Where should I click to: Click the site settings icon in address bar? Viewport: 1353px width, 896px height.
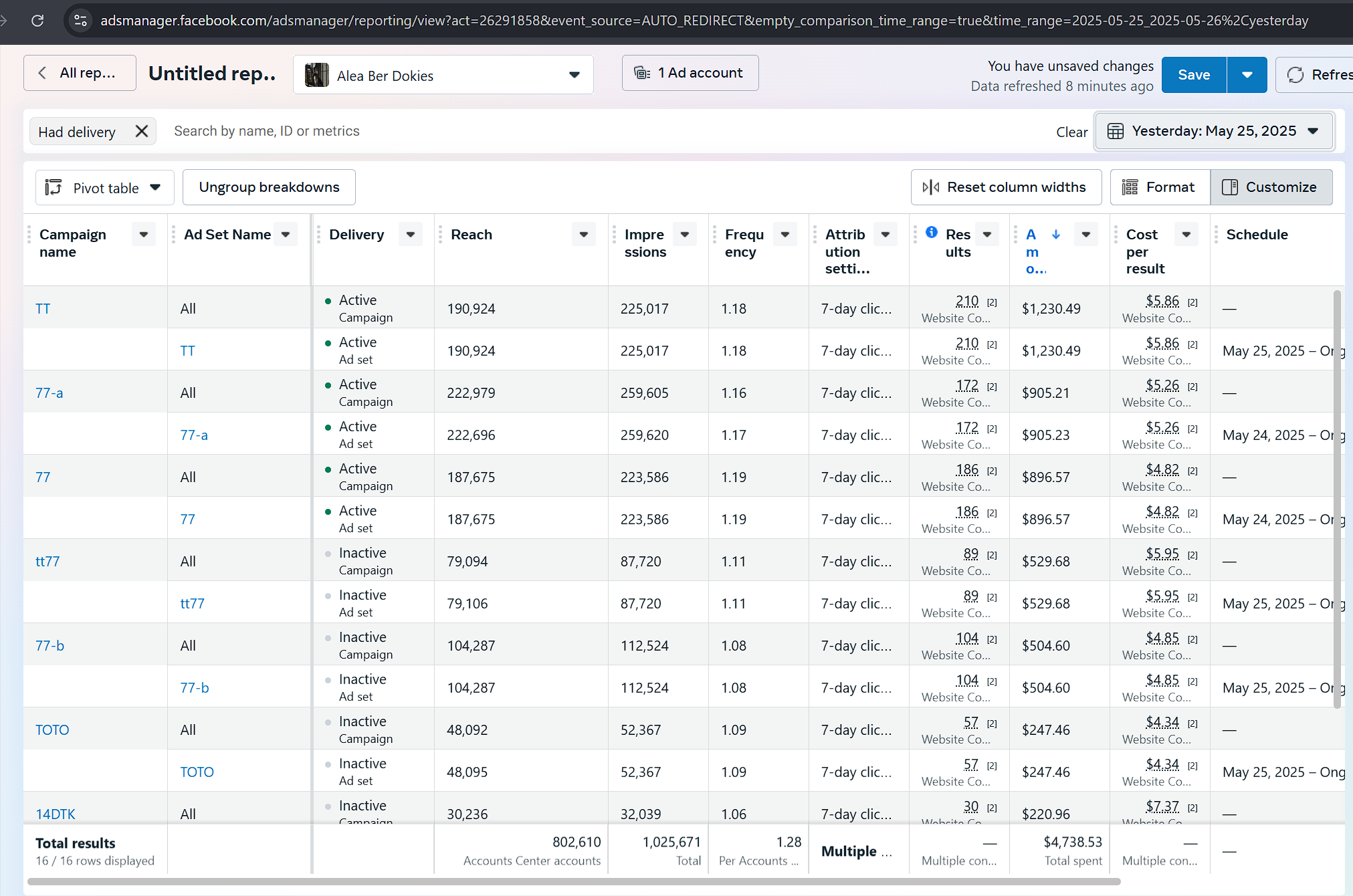tap(81, 21)
